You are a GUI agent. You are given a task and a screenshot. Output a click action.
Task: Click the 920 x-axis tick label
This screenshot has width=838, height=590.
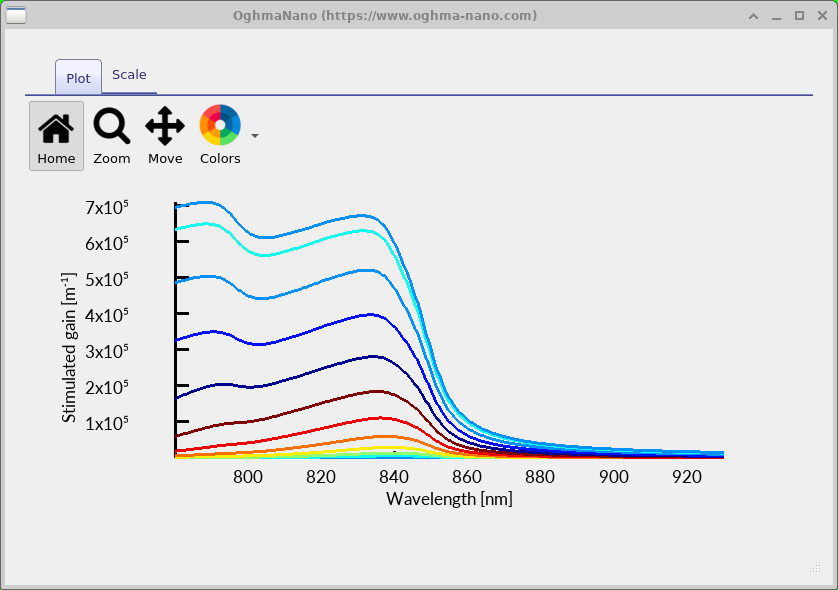[687, 476]
